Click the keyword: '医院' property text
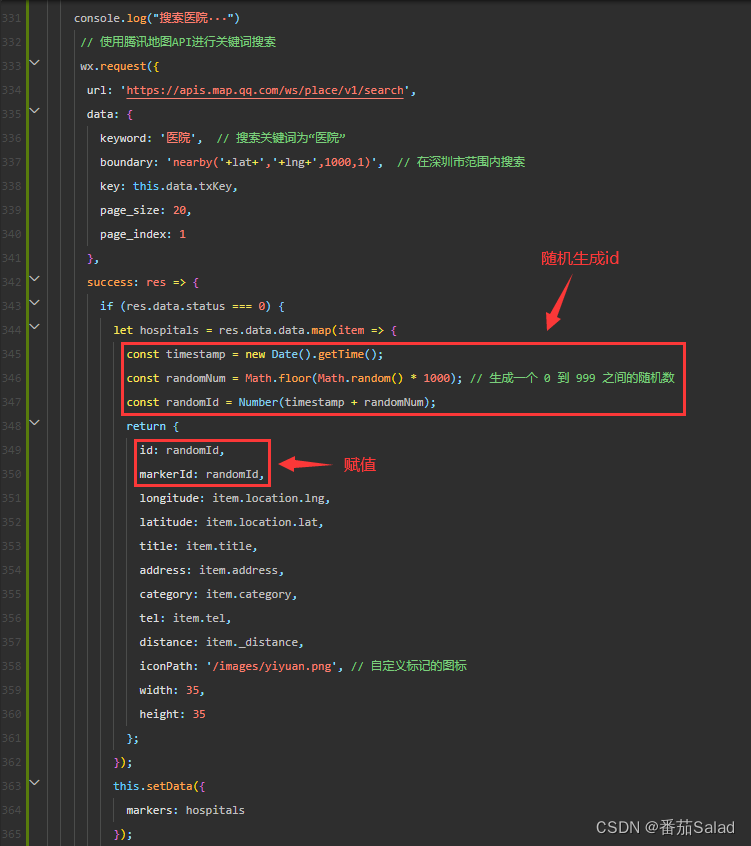 tap(151, 138)
